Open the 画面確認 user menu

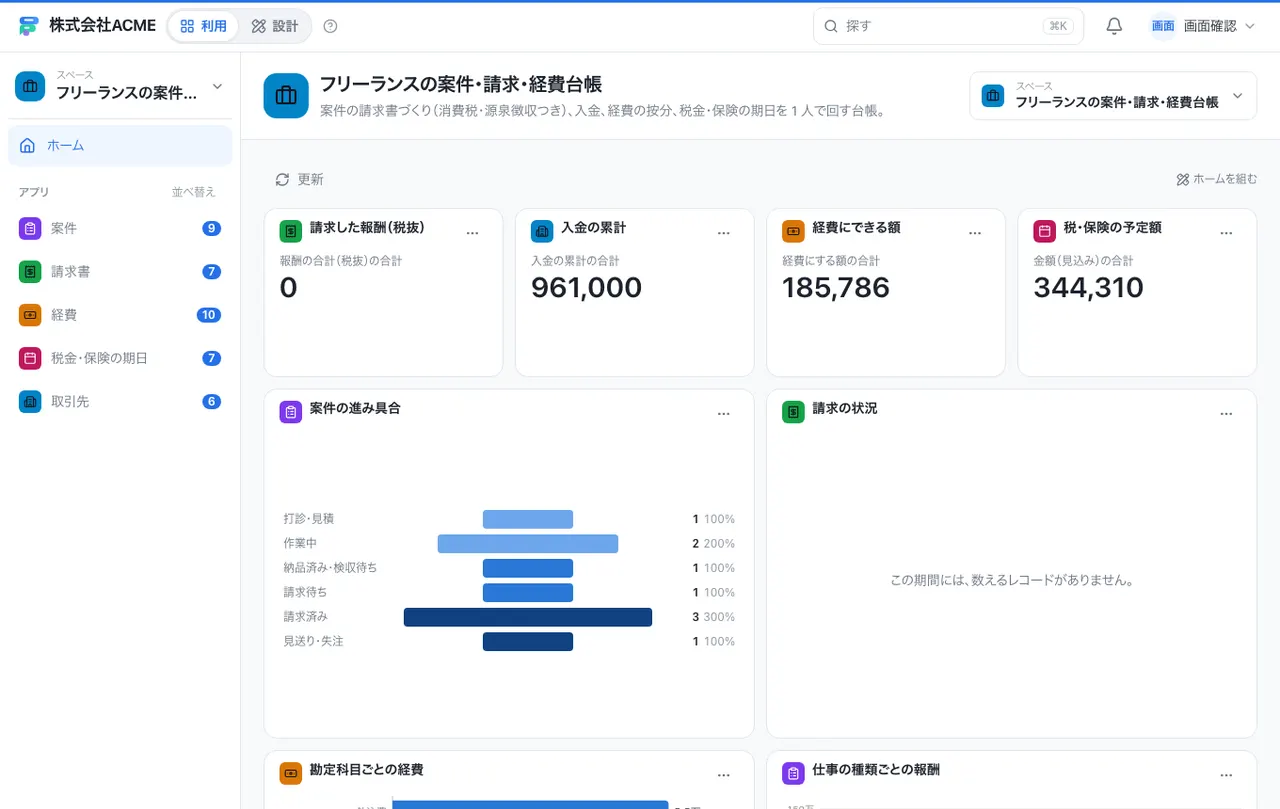click(x=1203, y=26)
